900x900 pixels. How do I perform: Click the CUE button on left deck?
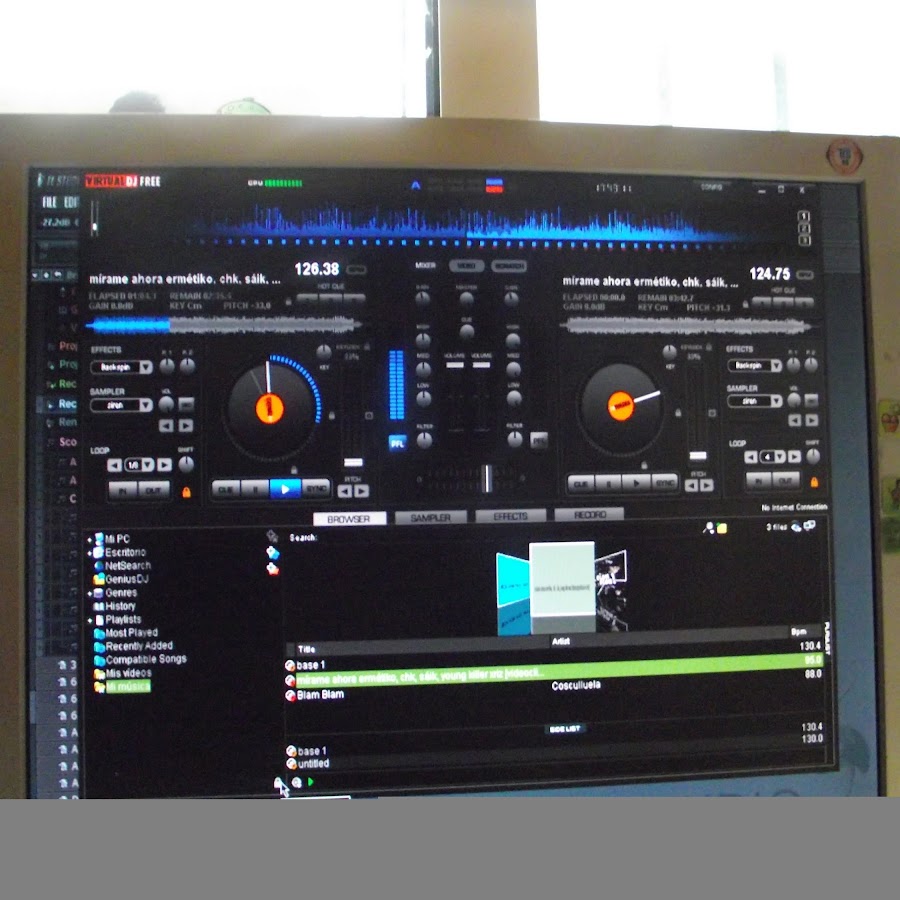click(226, 489)
